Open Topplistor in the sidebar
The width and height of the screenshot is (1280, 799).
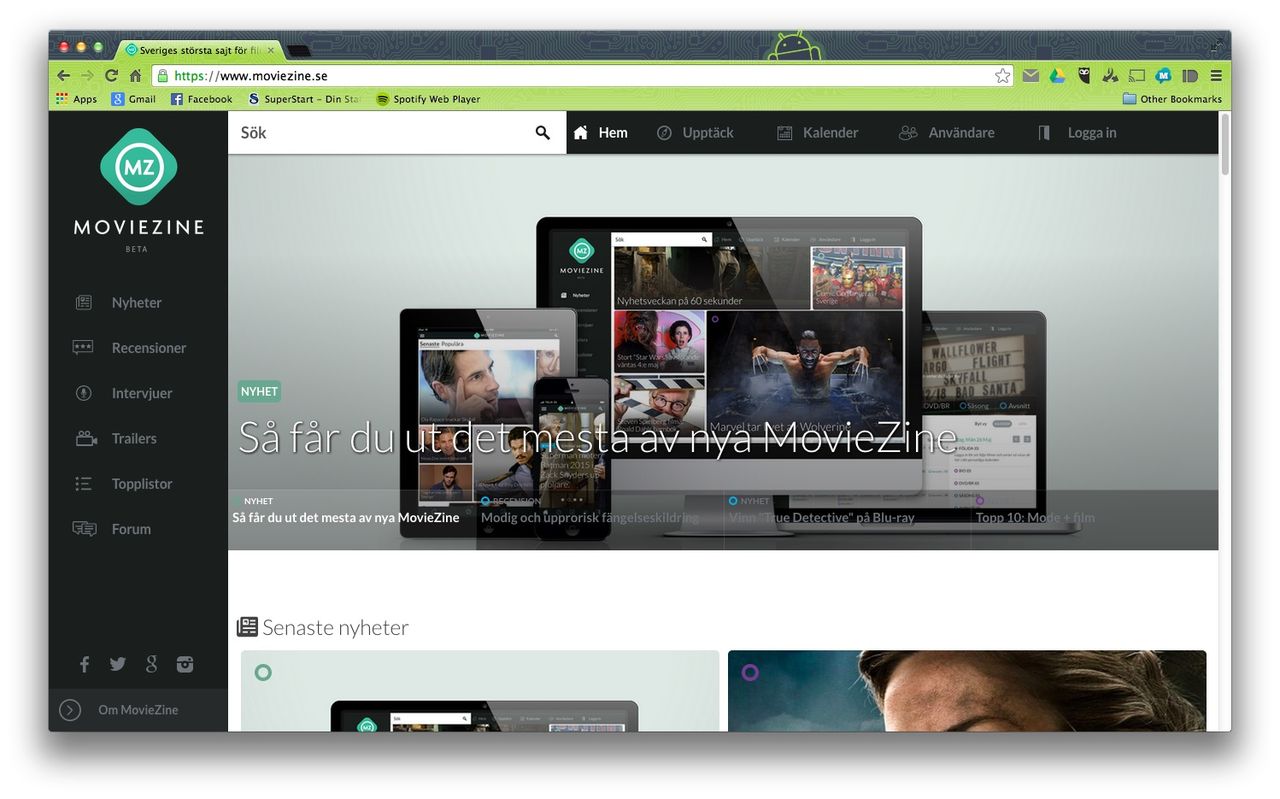pos(123,484)
